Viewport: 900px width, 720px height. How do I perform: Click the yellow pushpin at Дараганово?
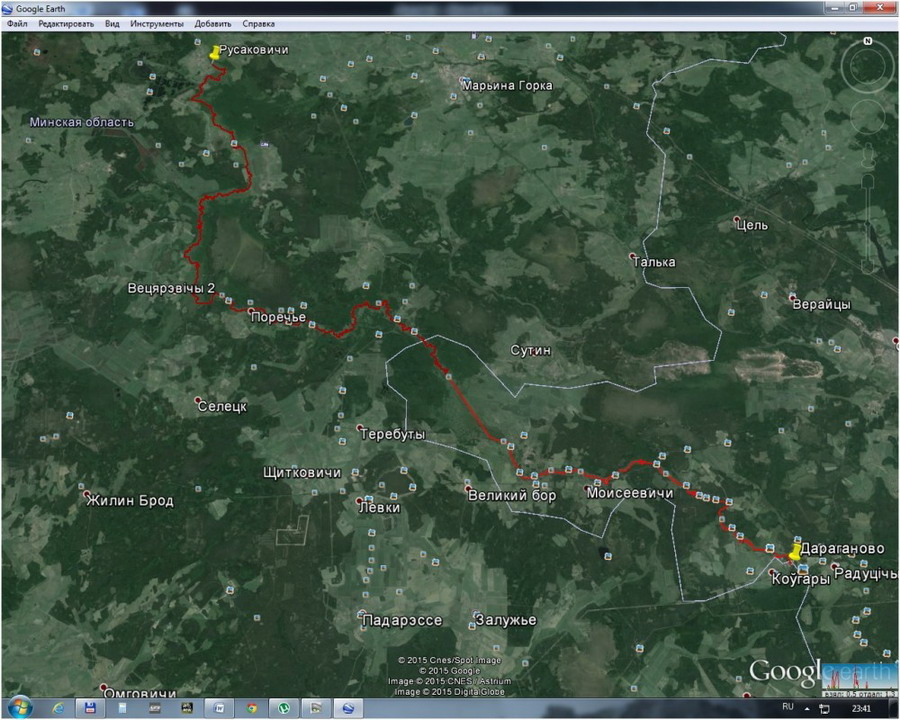point(794,551)
